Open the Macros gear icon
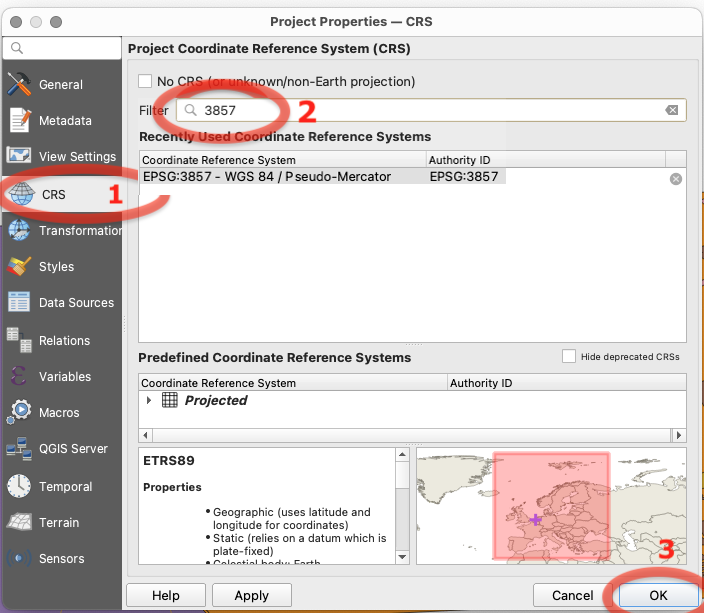 19,413
